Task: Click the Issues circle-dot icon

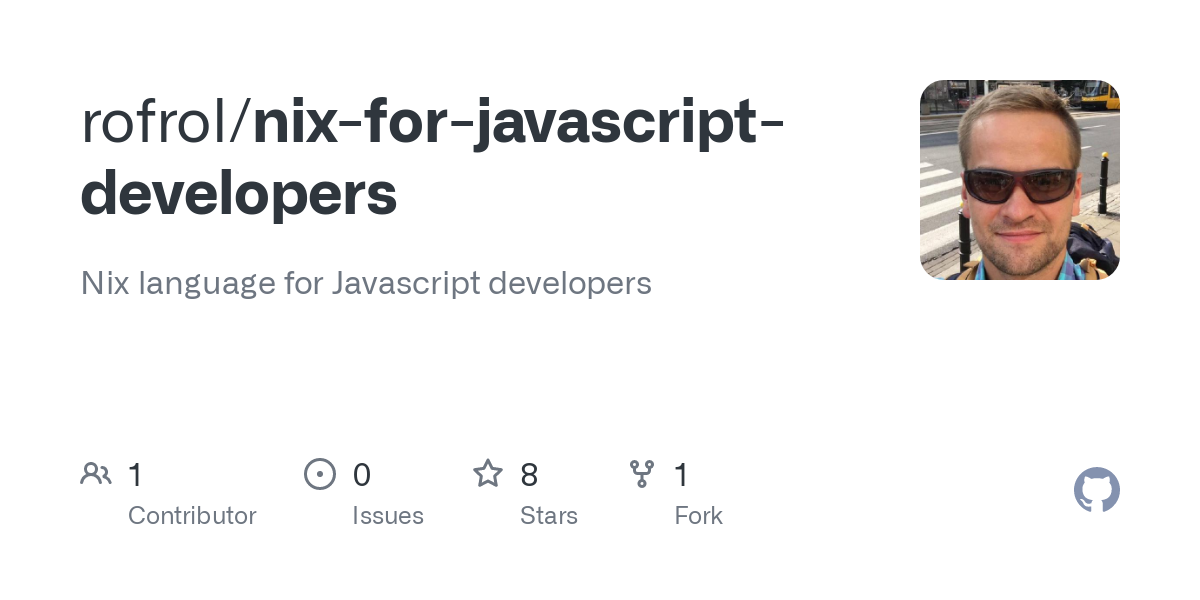Action: (x=319, y=474)
